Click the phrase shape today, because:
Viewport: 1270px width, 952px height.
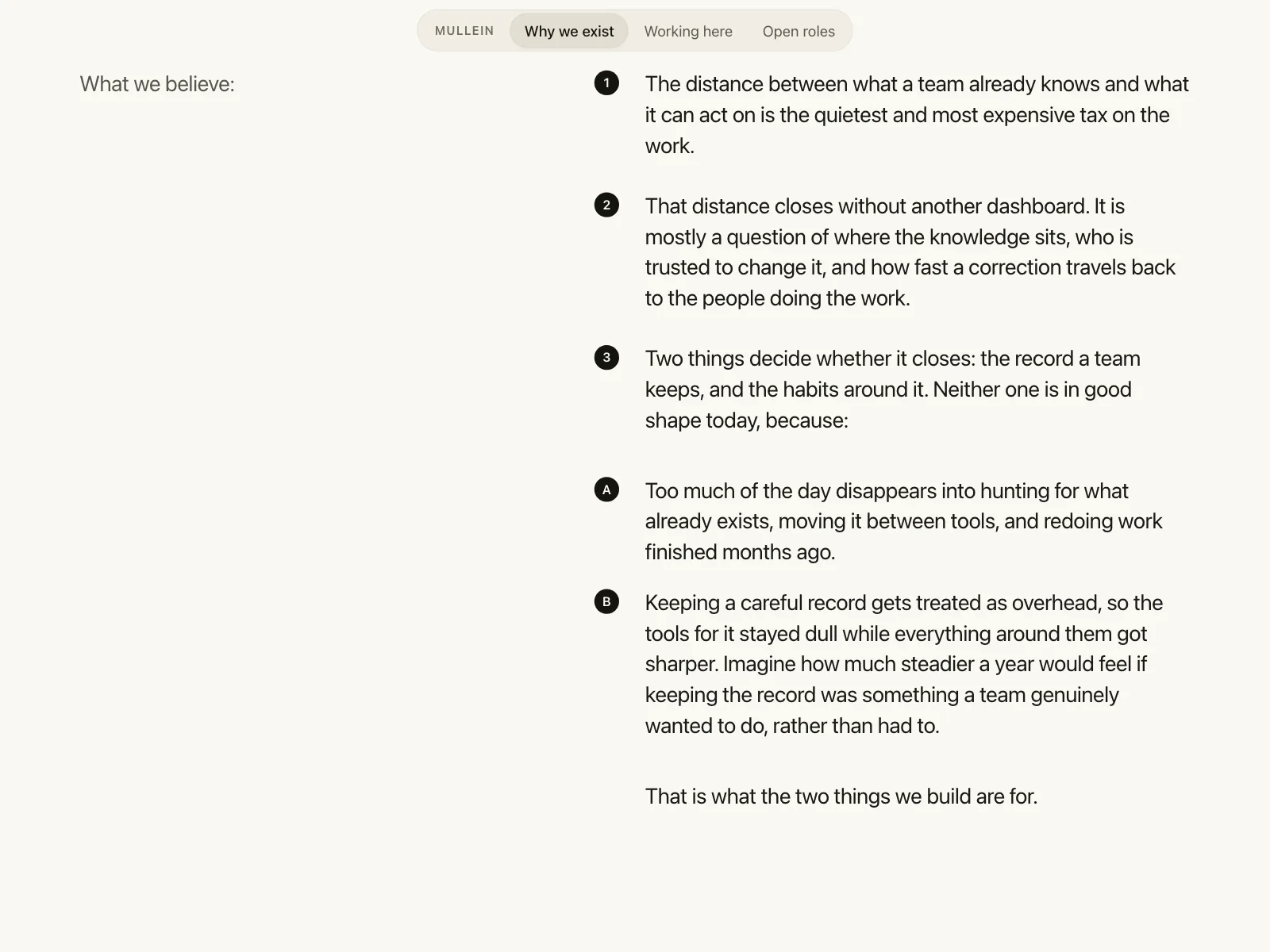click(x=747, y=420)
